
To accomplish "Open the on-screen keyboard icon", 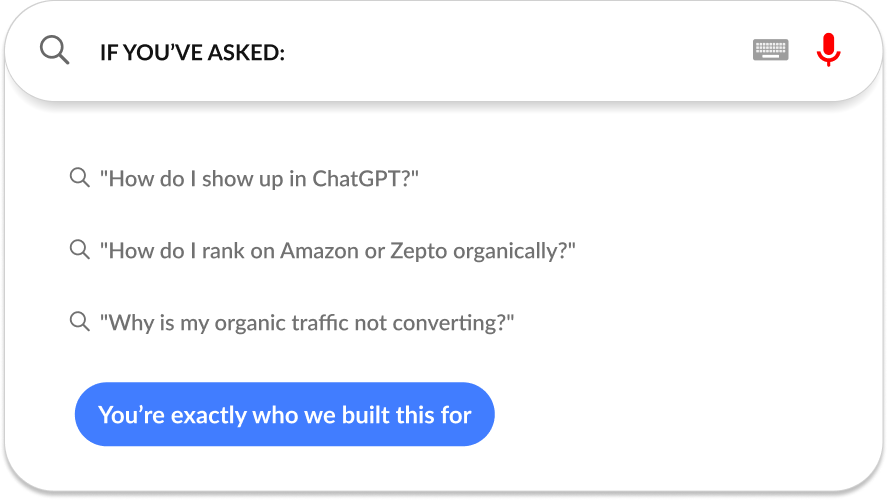I will coord(770,50).
